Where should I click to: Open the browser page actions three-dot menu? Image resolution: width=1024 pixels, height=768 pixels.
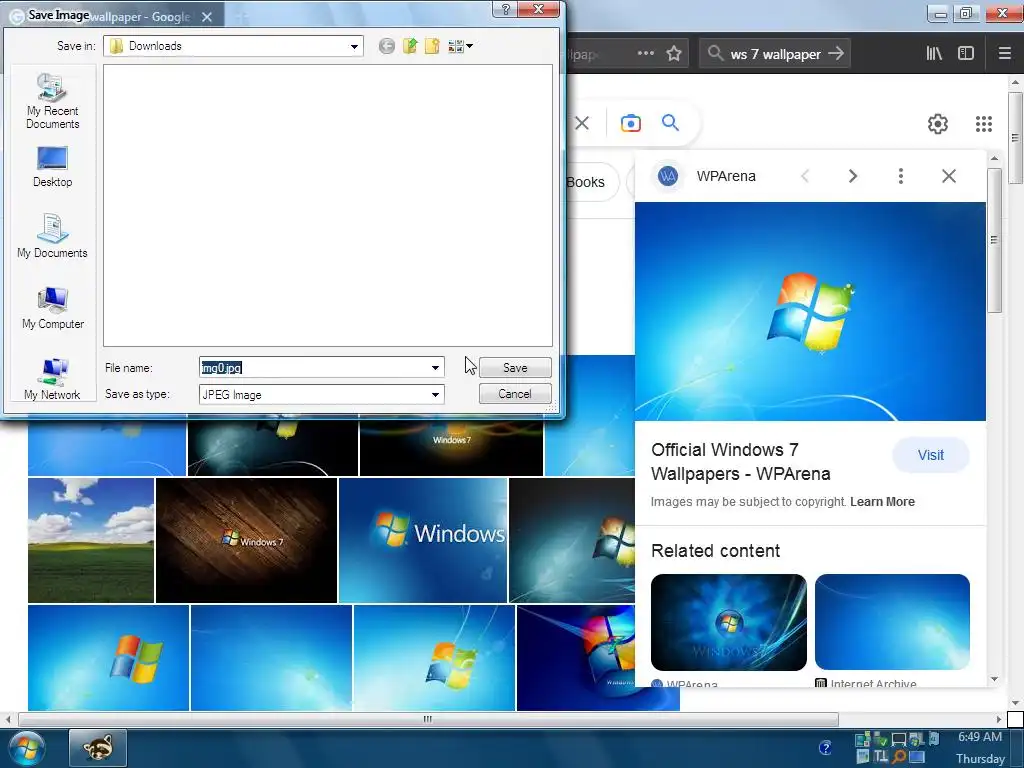pos(645,53)
